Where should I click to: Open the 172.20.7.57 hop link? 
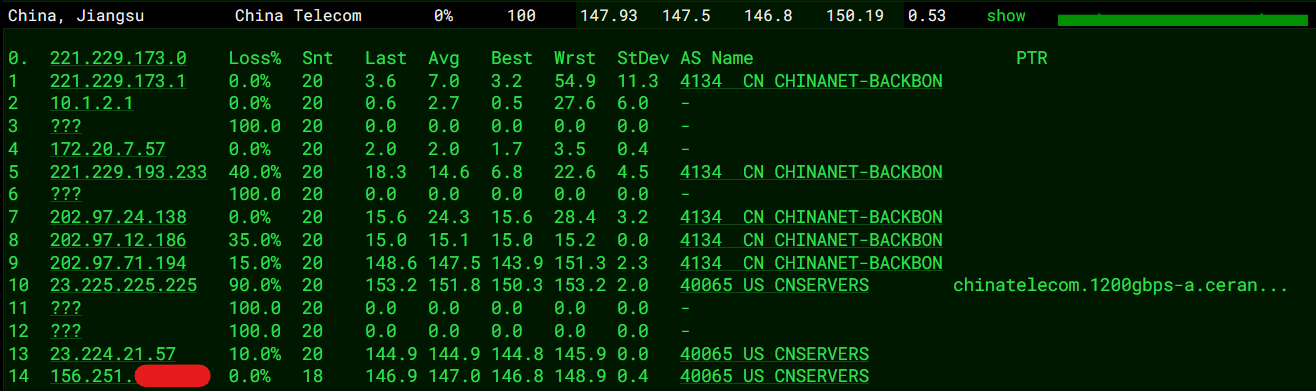pos(108,150)
